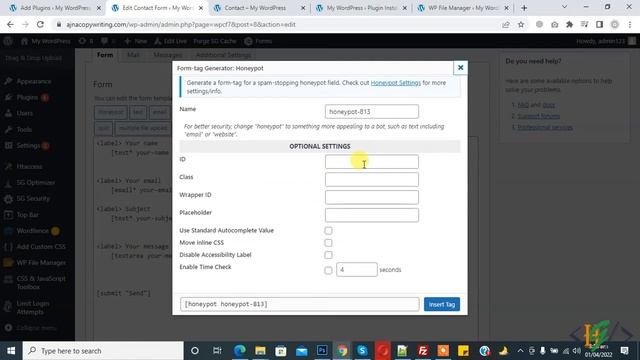
Task: Launch Microsoft Edge from taskbar
Action: click(x=240, y=351)
